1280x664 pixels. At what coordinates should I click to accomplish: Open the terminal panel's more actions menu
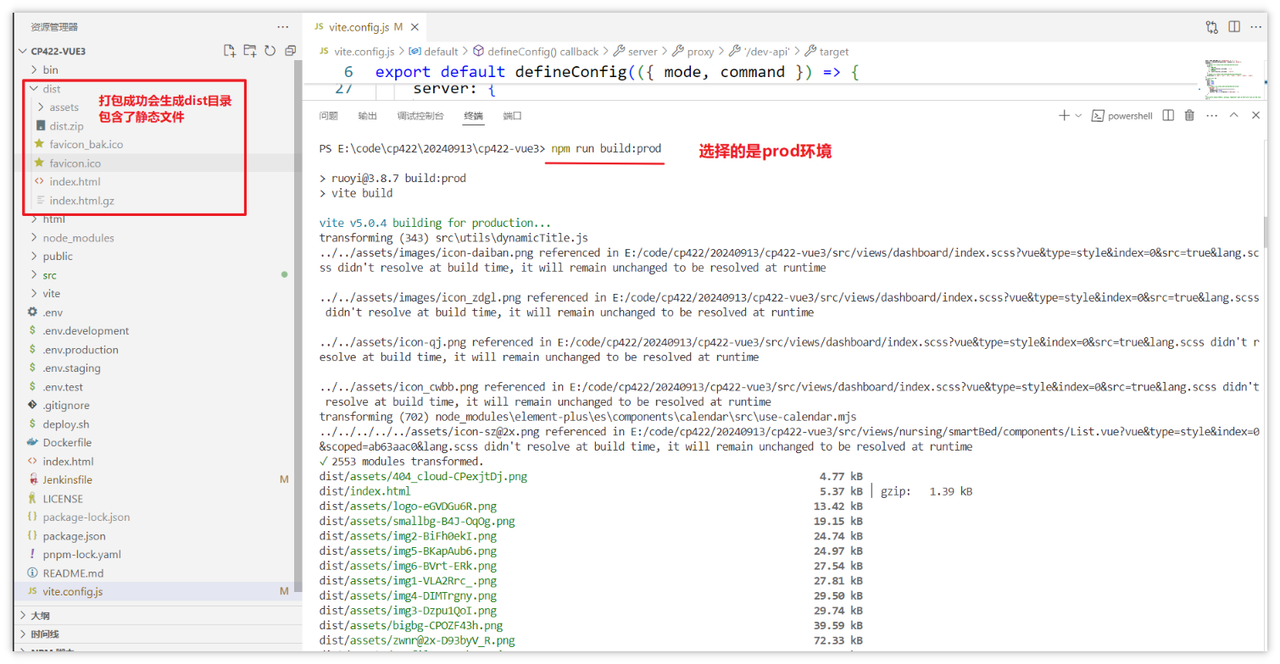point(1212,116)
